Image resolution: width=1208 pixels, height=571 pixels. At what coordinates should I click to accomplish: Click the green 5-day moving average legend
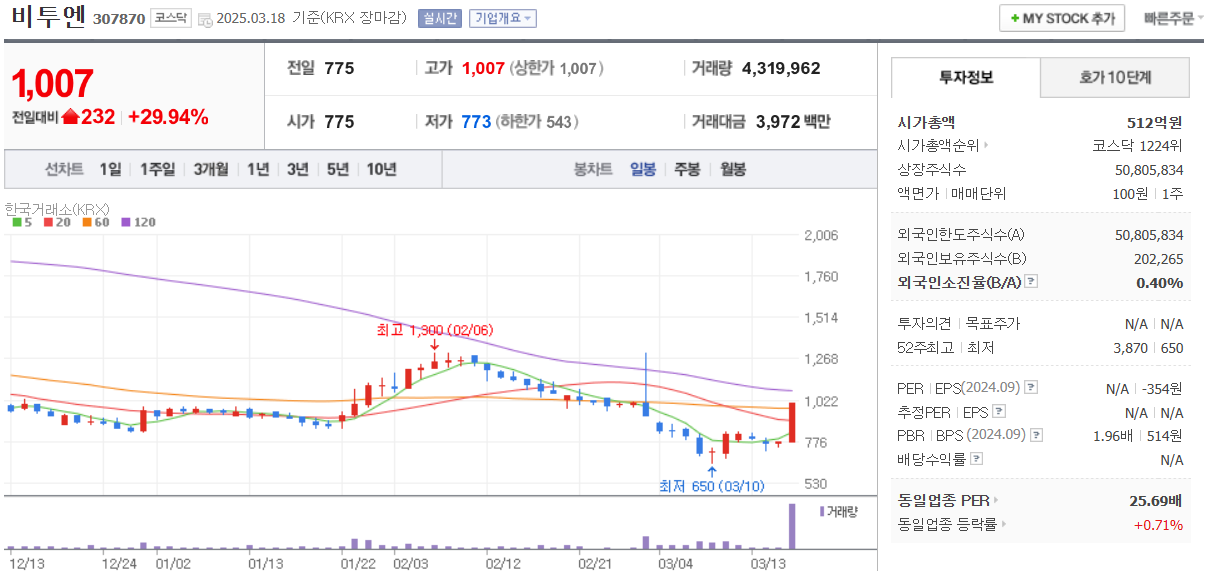tap(21, 222)
